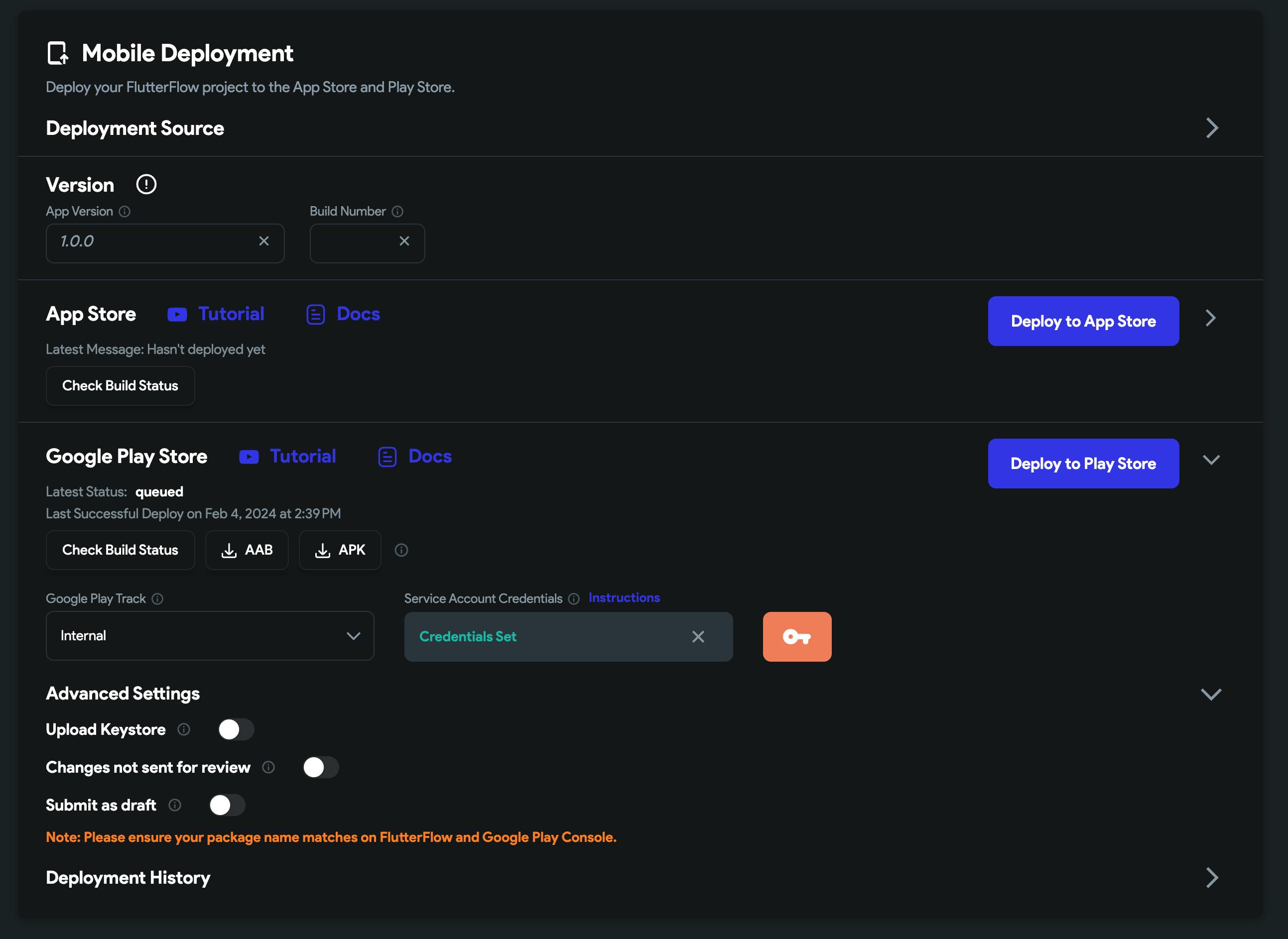Clear the Build Number field

pos(404,241)
